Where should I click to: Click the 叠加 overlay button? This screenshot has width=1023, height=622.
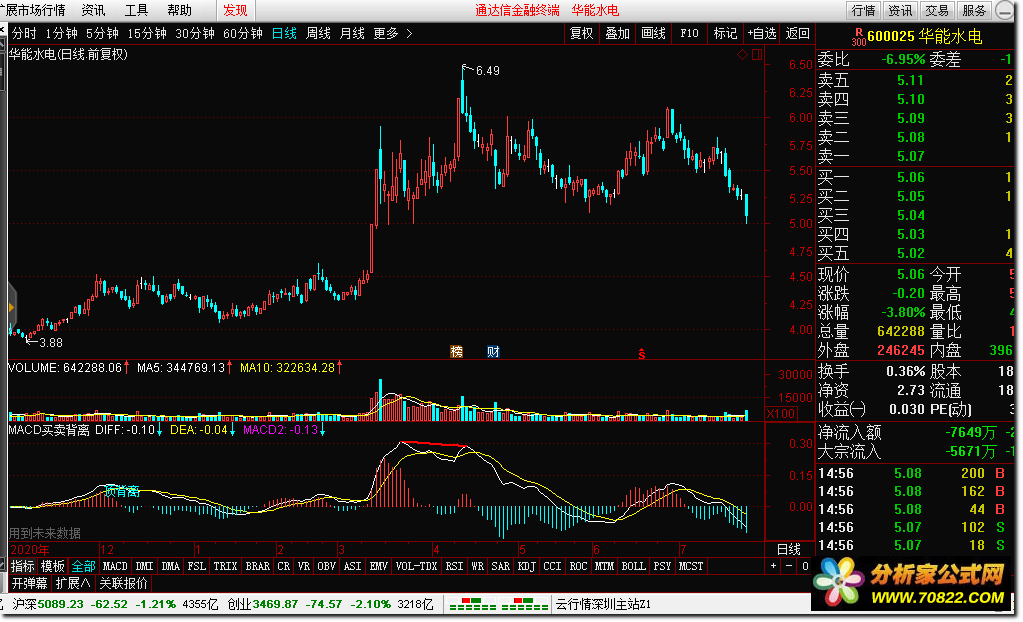click(617, 33)
